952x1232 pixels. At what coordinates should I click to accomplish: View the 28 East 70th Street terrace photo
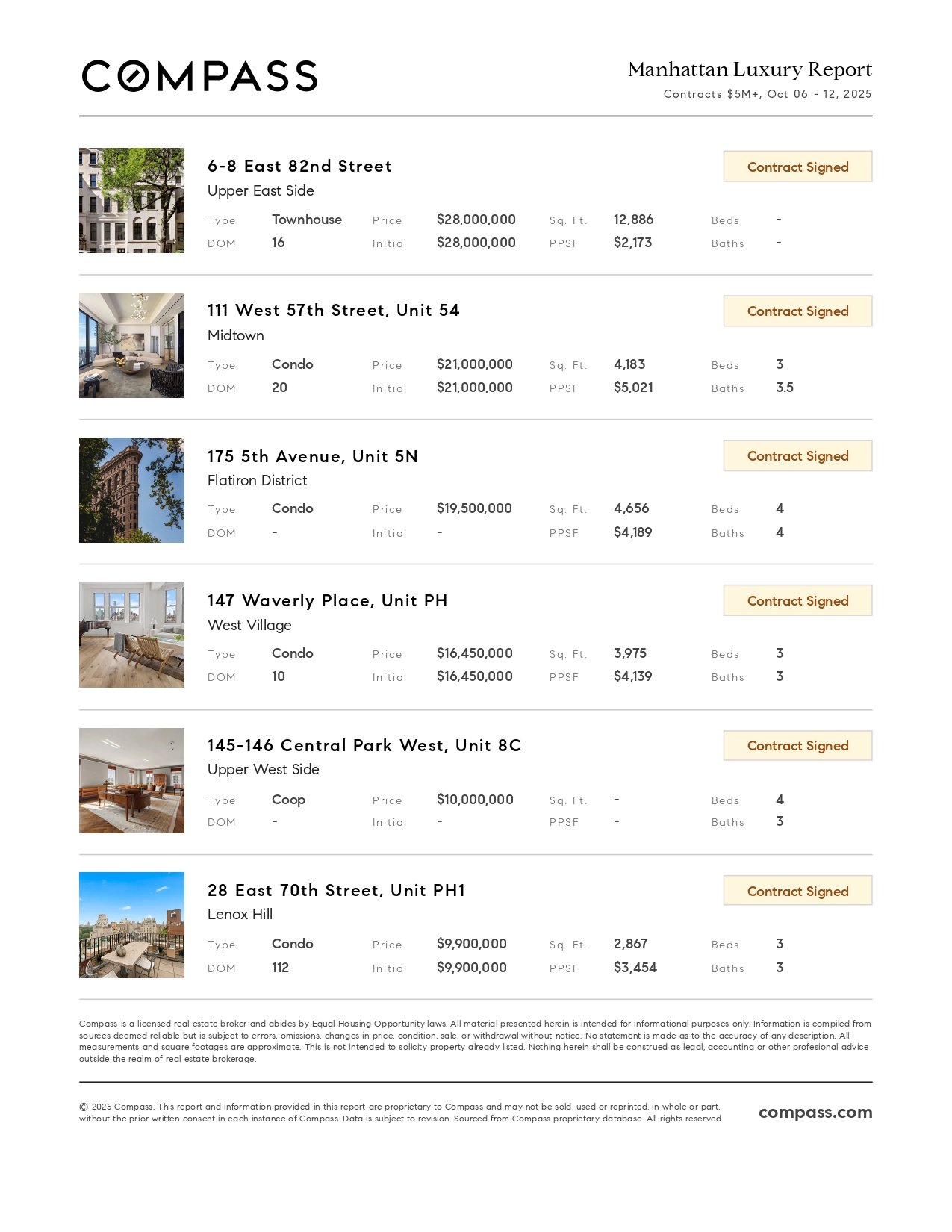pyautogui.click(x=131, y=925)
